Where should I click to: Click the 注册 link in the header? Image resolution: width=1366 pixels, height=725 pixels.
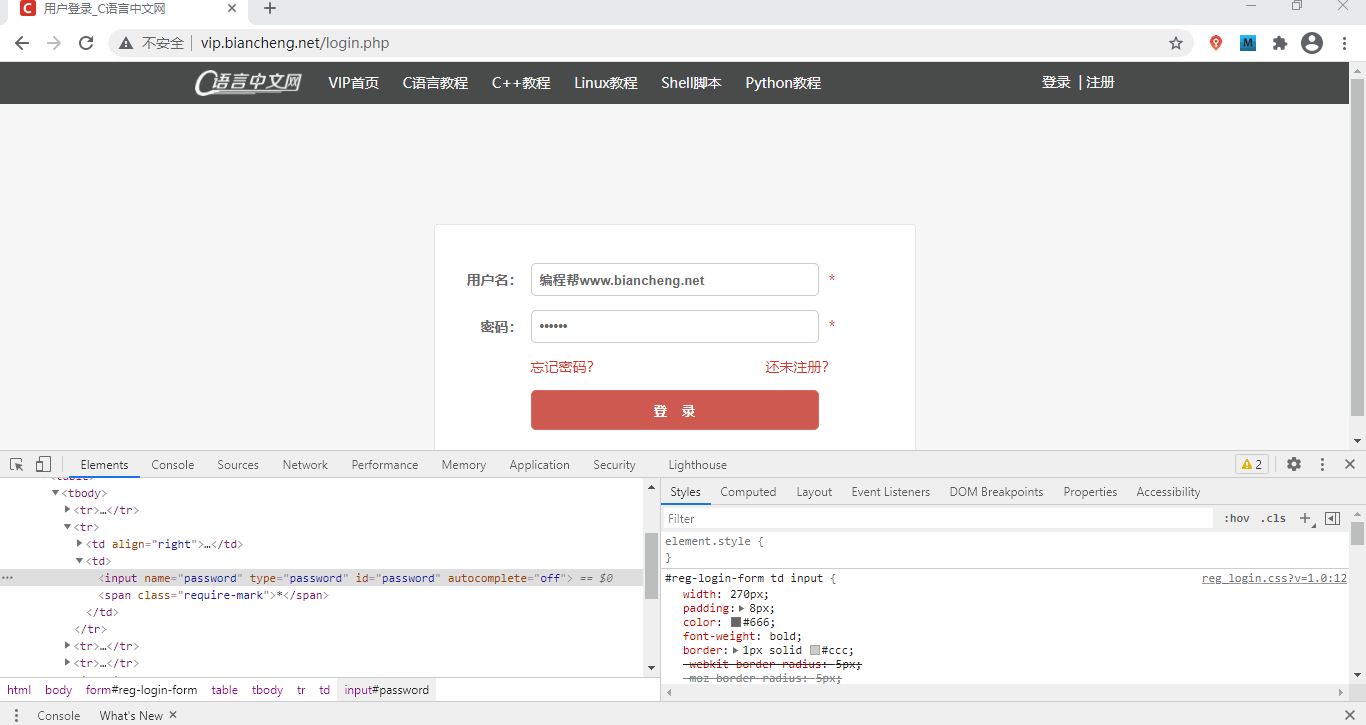pyautogui.click(x=1100, y=82)
